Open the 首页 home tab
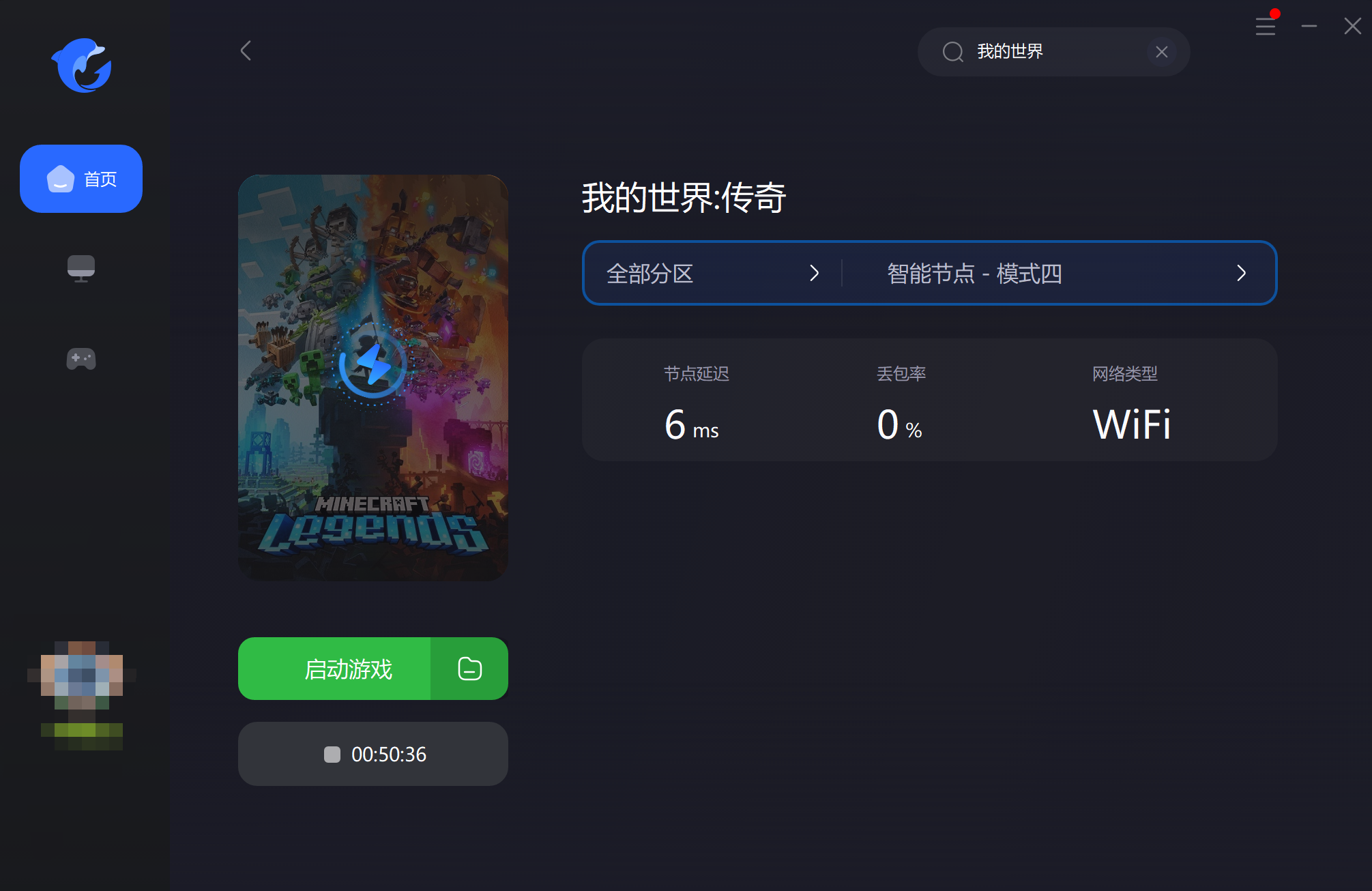 click(x=81, y=179)
